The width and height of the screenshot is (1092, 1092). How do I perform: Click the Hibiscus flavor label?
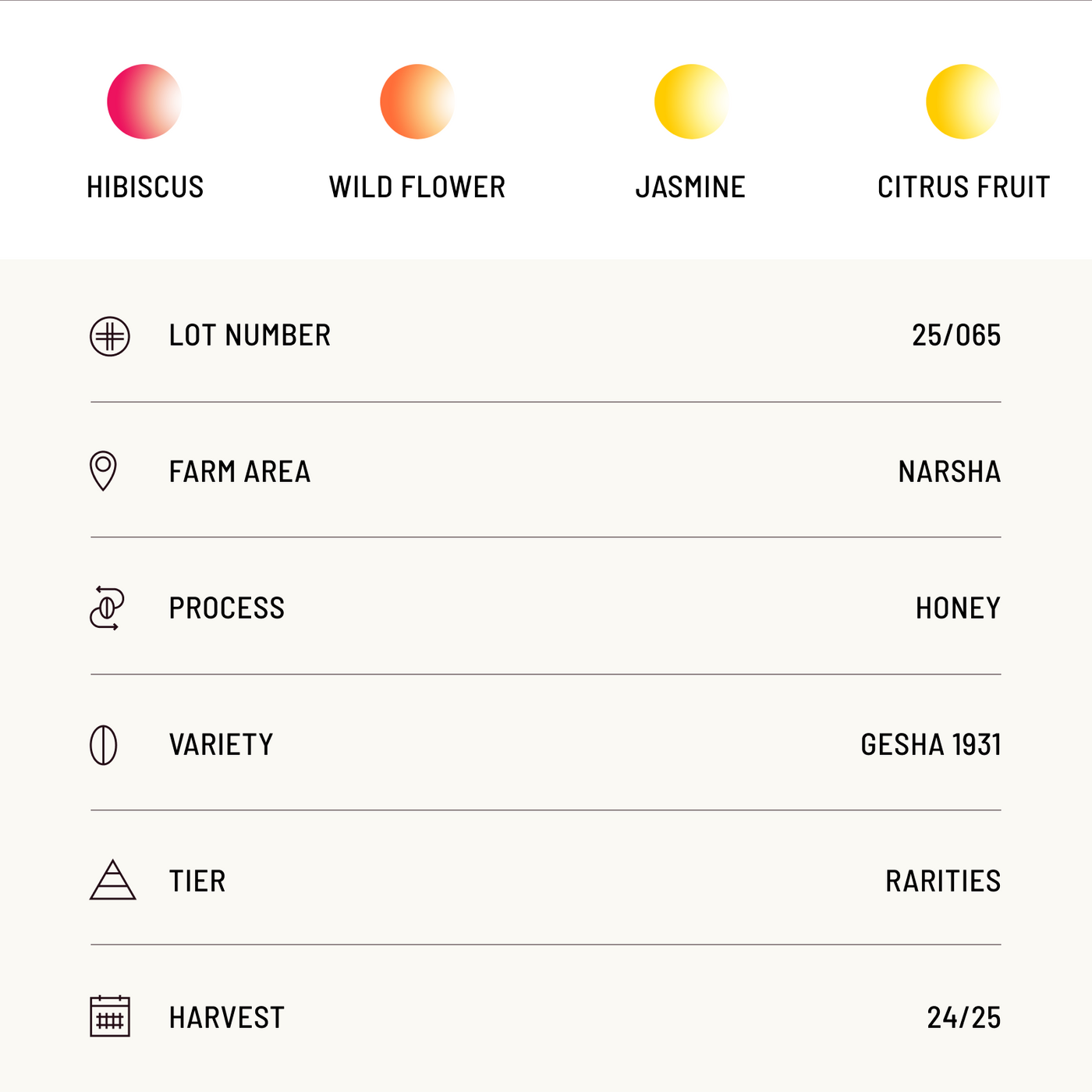(x=145, y=187)
